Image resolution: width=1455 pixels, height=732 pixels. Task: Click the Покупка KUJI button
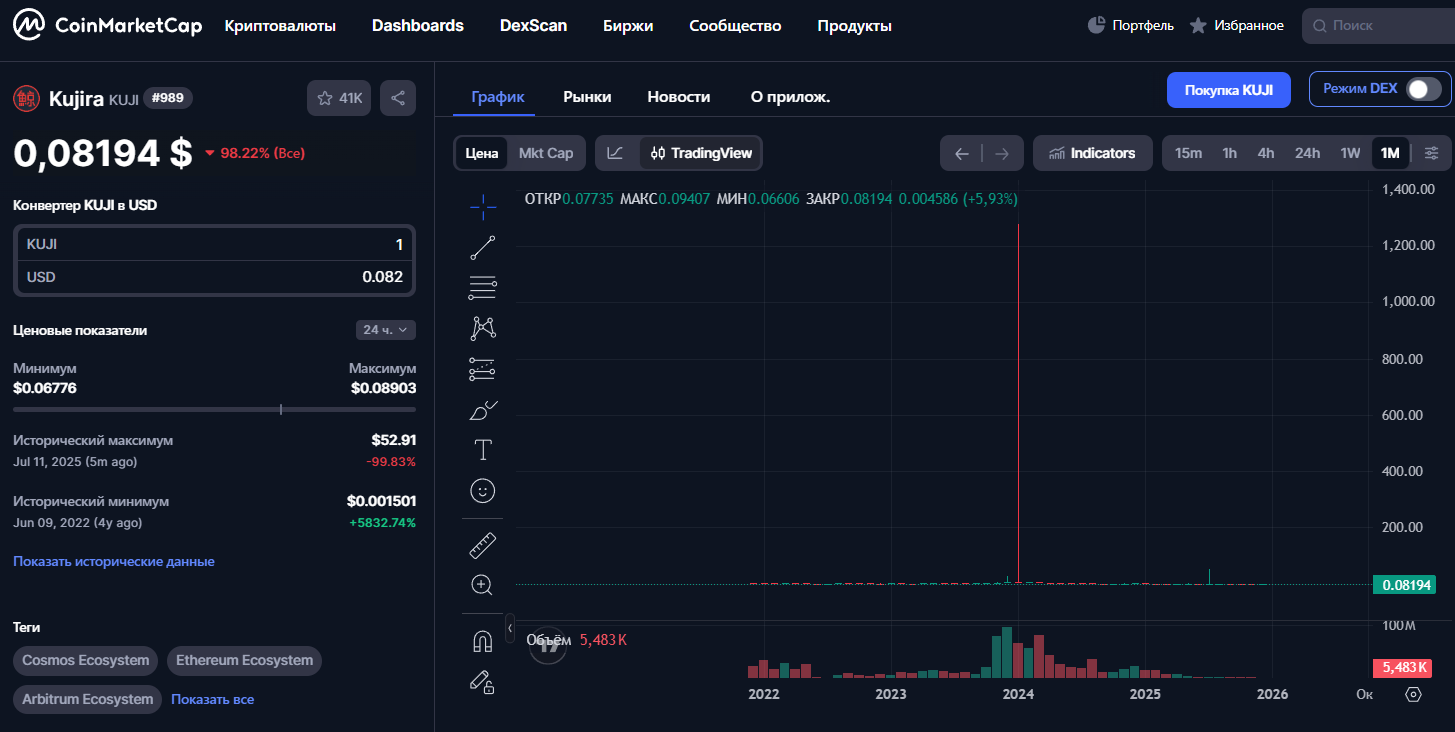(1228, 90)
